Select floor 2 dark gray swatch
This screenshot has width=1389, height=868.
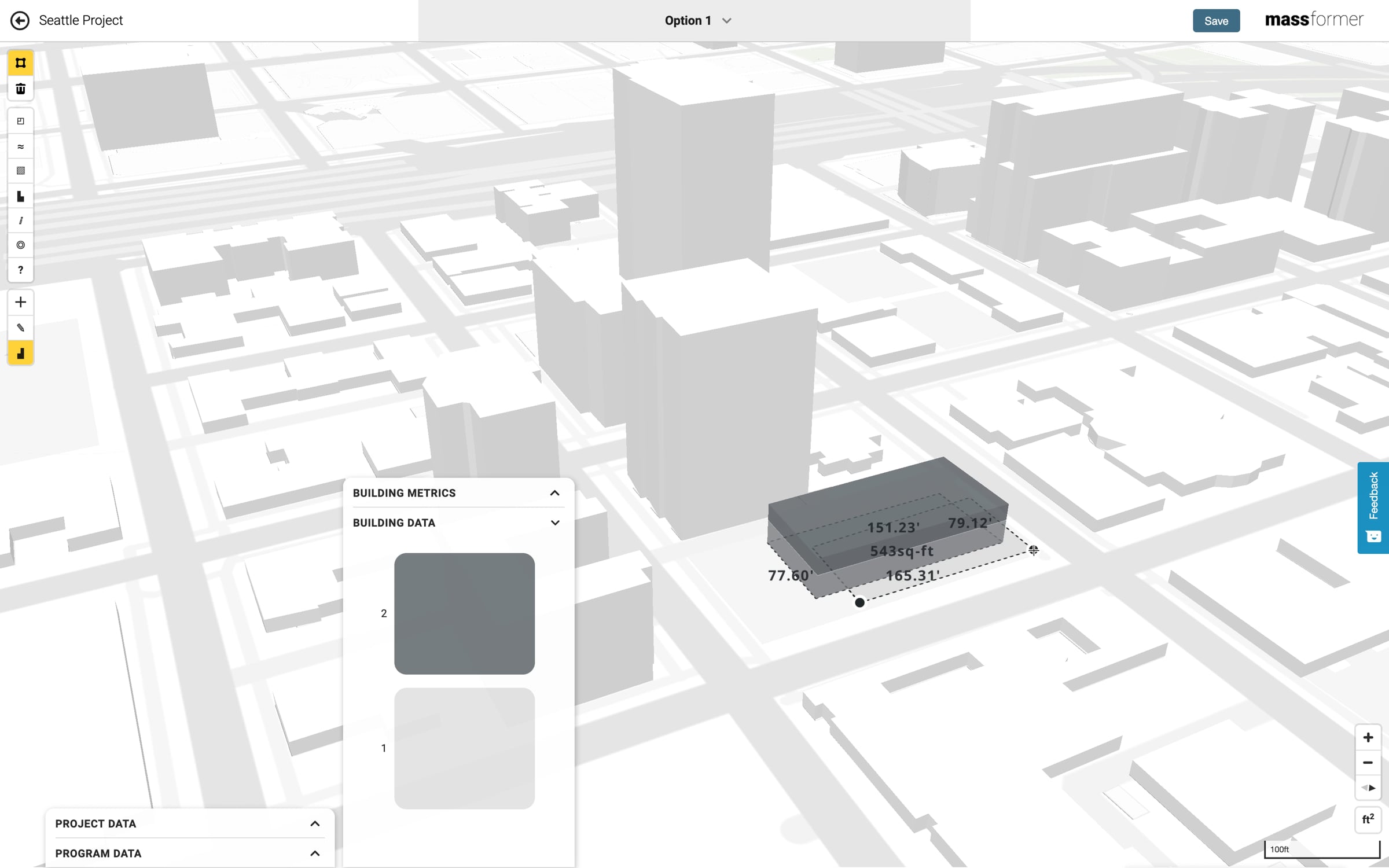[x=464, y=613]
